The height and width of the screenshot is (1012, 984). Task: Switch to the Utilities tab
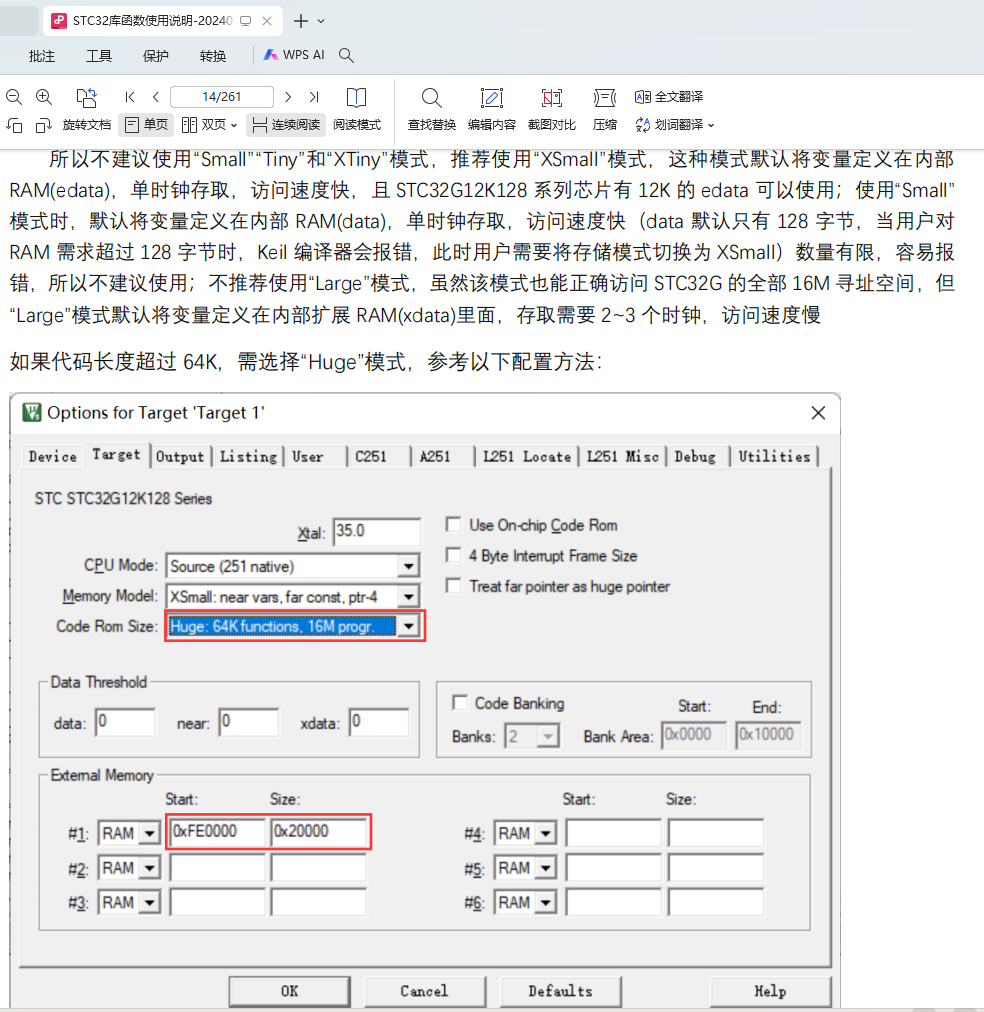point(774,457)
